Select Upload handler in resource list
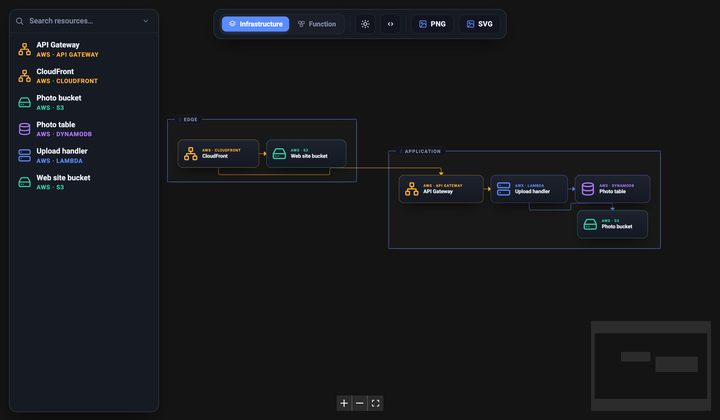The image size is (720, 420). coord(84,156)
